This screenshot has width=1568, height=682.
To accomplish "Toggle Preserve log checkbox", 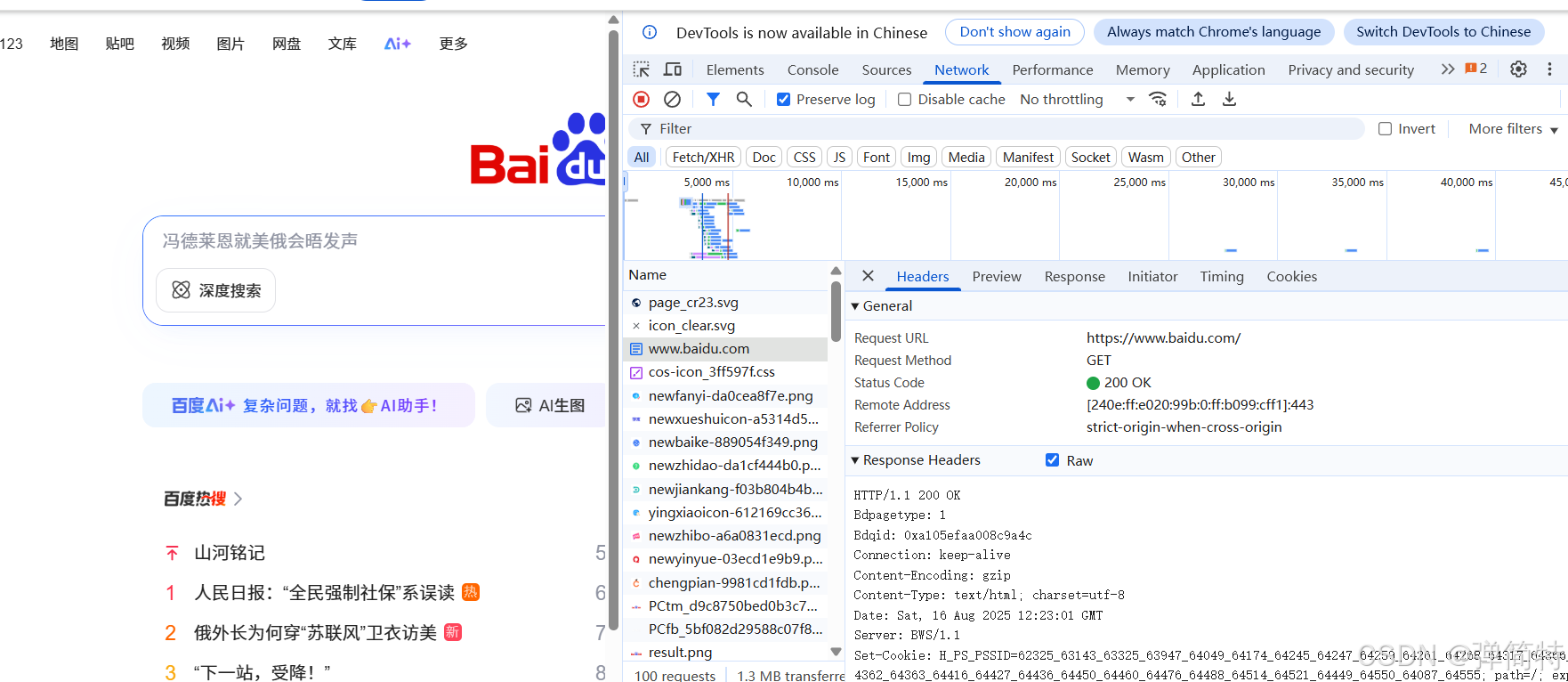I will [783, 100].
